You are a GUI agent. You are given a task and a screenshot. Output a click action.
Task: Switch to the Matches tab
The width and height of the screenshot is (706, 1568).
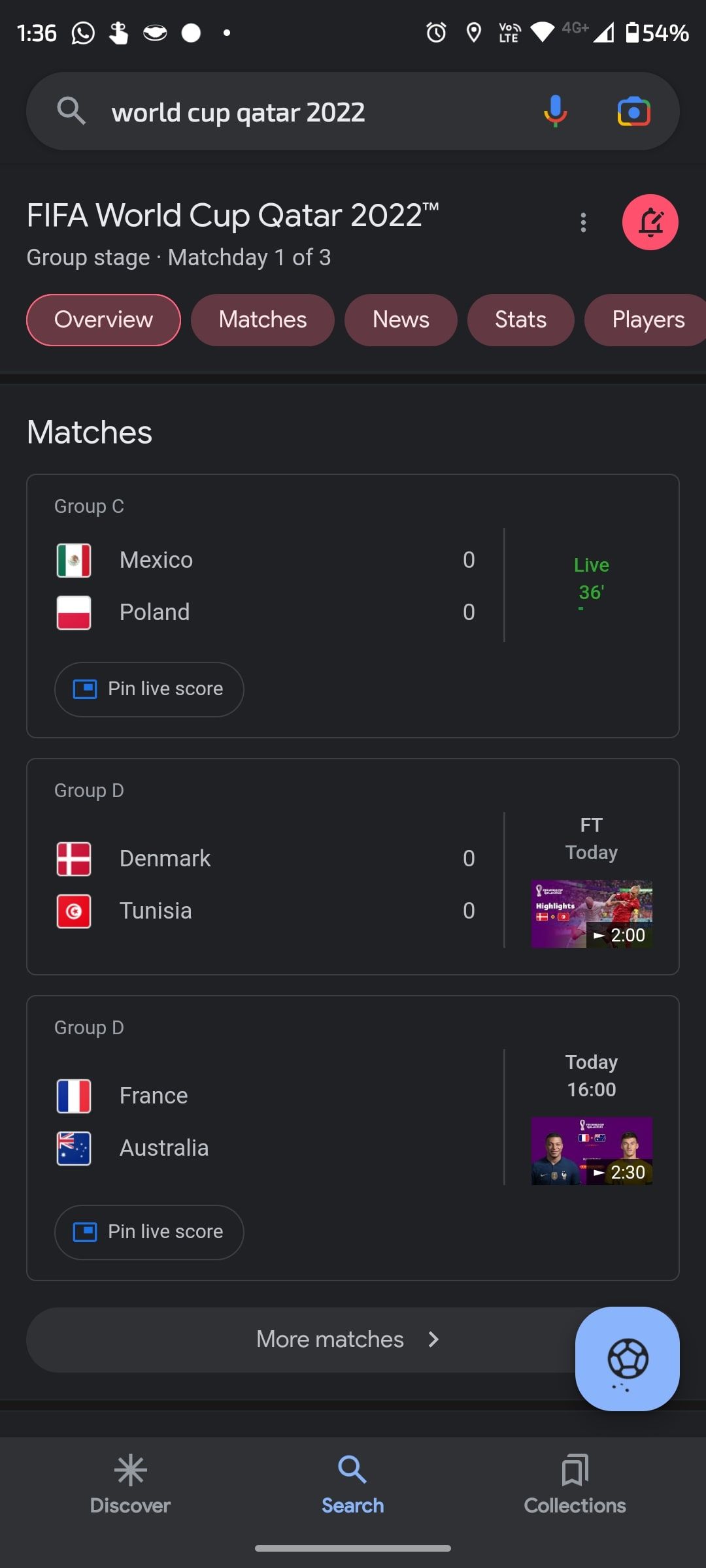coord(263,320)
